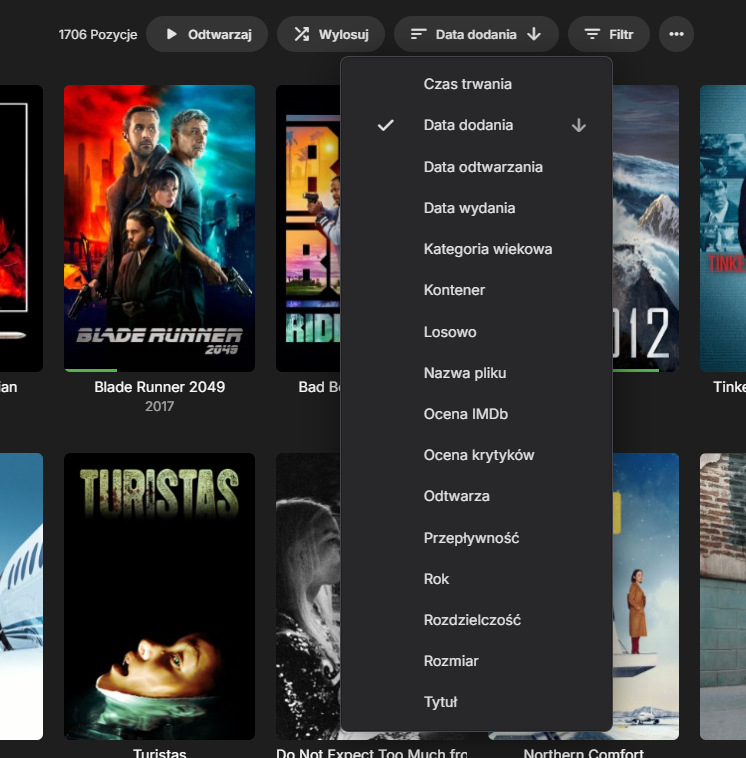Viewport: 746px width, 758px height.
Task: Sort by Przepływność
Action: click(x=476, y=538)
